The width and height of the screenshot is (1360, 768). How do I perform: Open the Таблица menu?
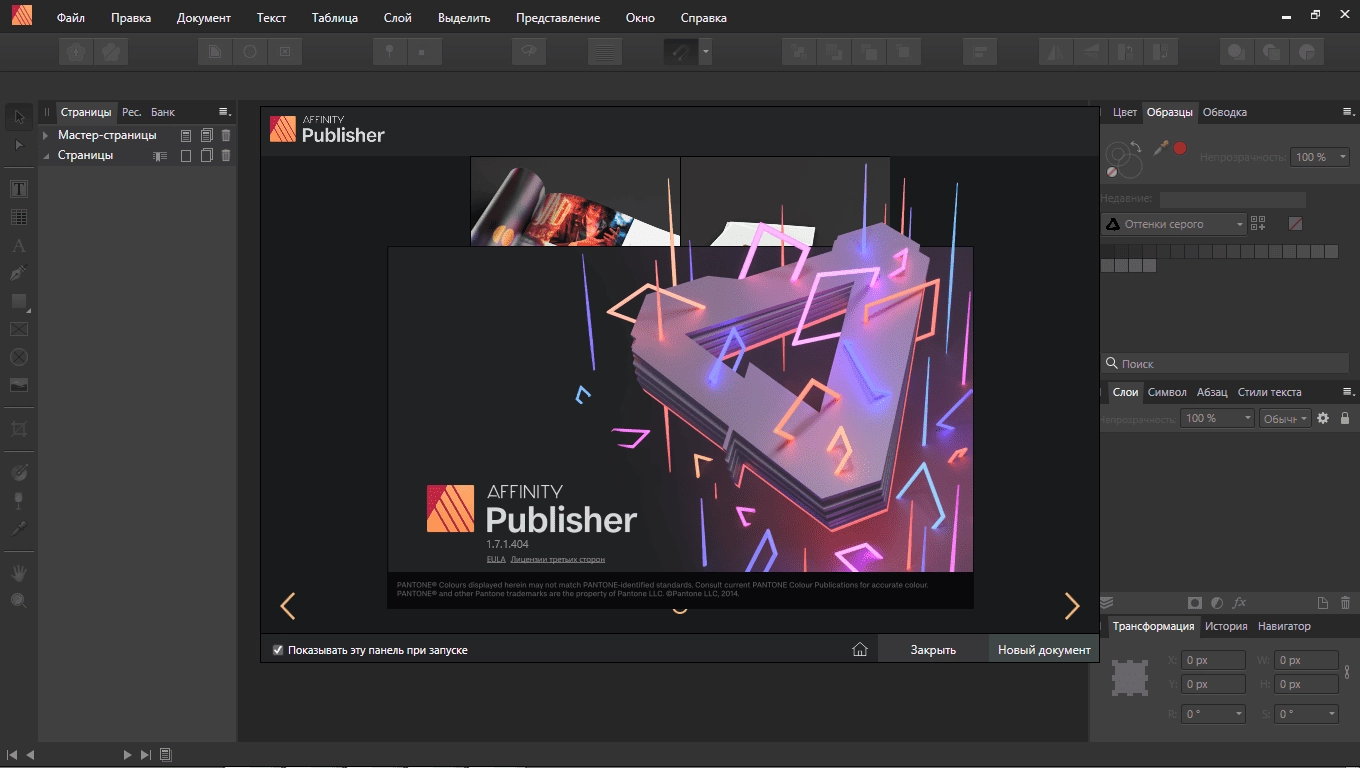coord(335,18)
